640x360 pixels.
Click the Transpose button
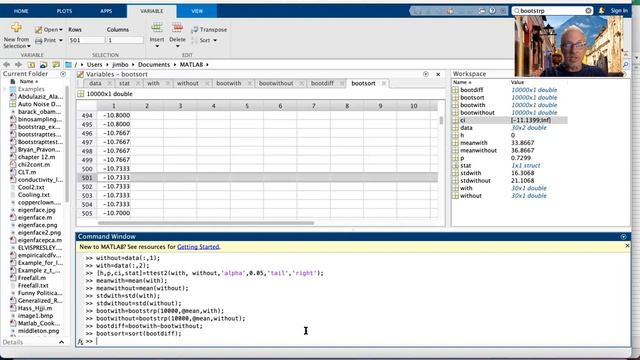coord(209,29)
